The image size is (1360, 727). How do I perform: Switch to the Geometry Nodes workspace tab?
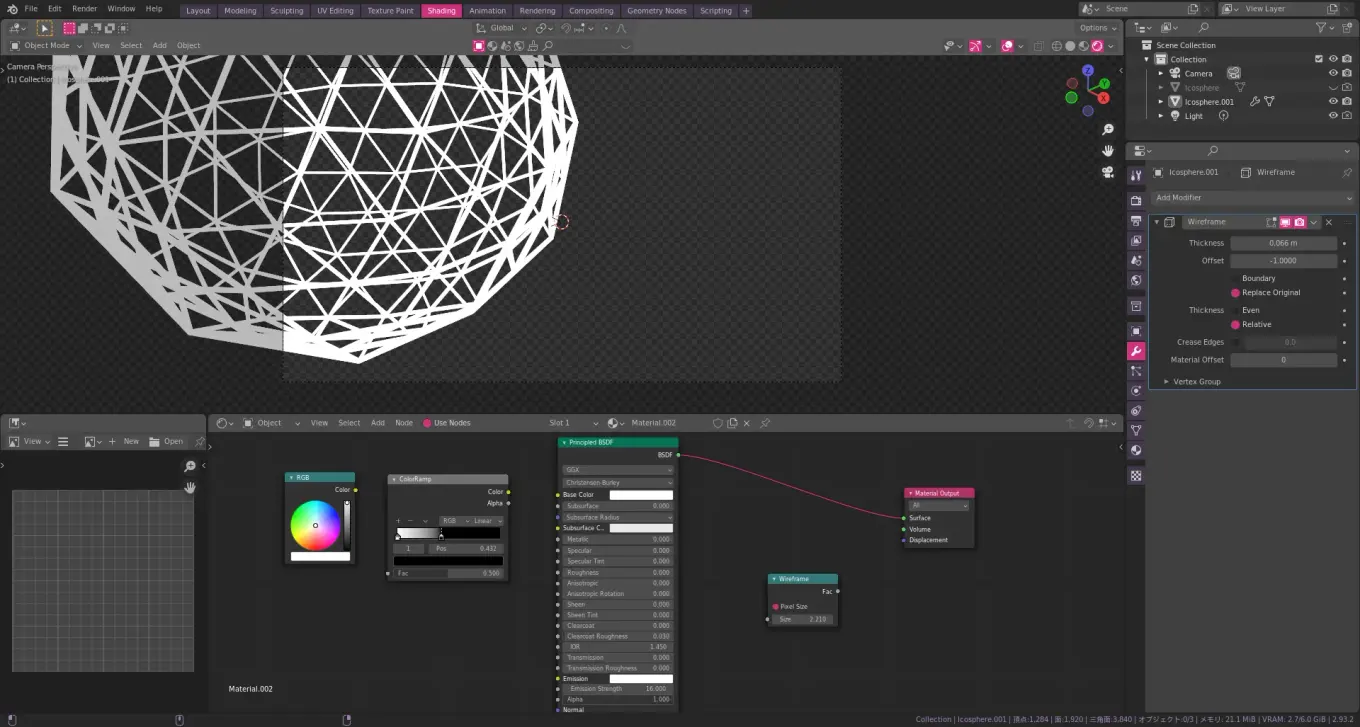tap(656, 11)
